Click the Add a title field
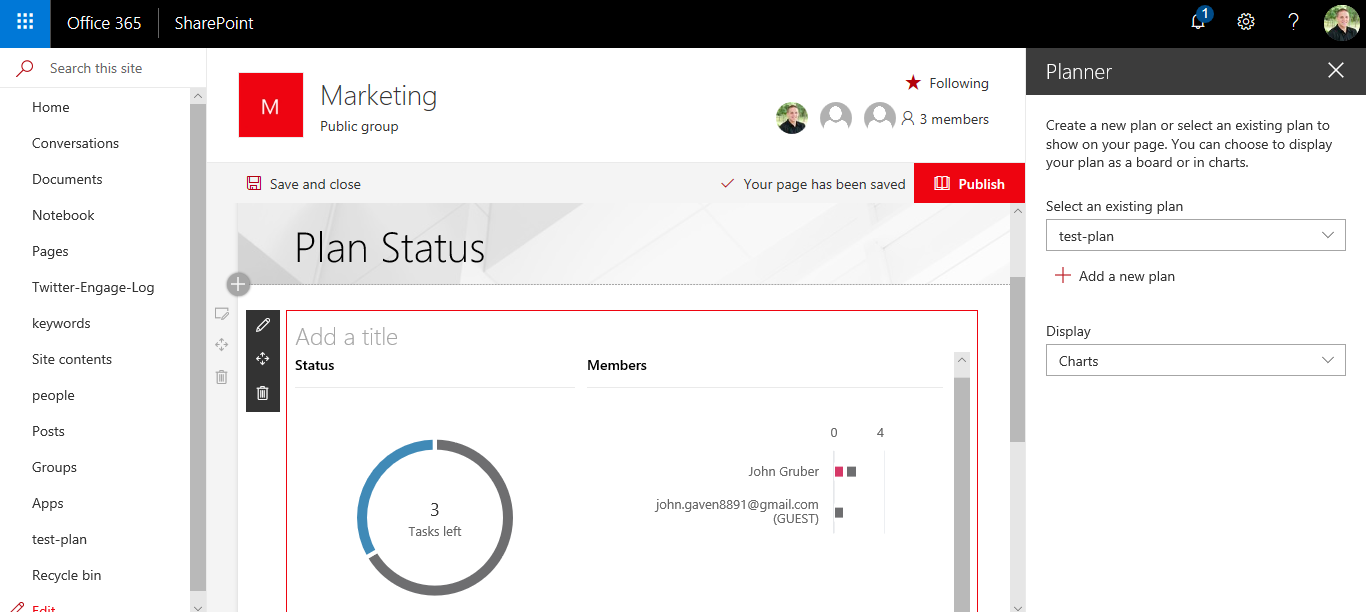Screen dimensions: 1366x612 [347, 337]
